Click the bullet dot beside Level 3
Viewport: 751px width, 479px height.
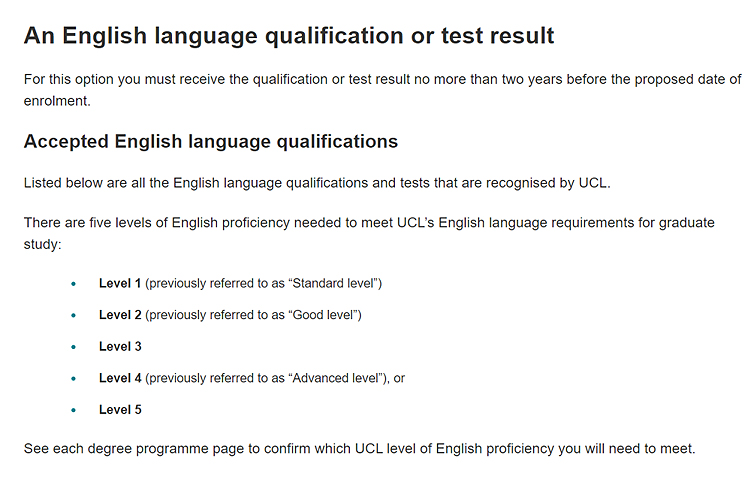pyautogui.click(x=73, y=347)
